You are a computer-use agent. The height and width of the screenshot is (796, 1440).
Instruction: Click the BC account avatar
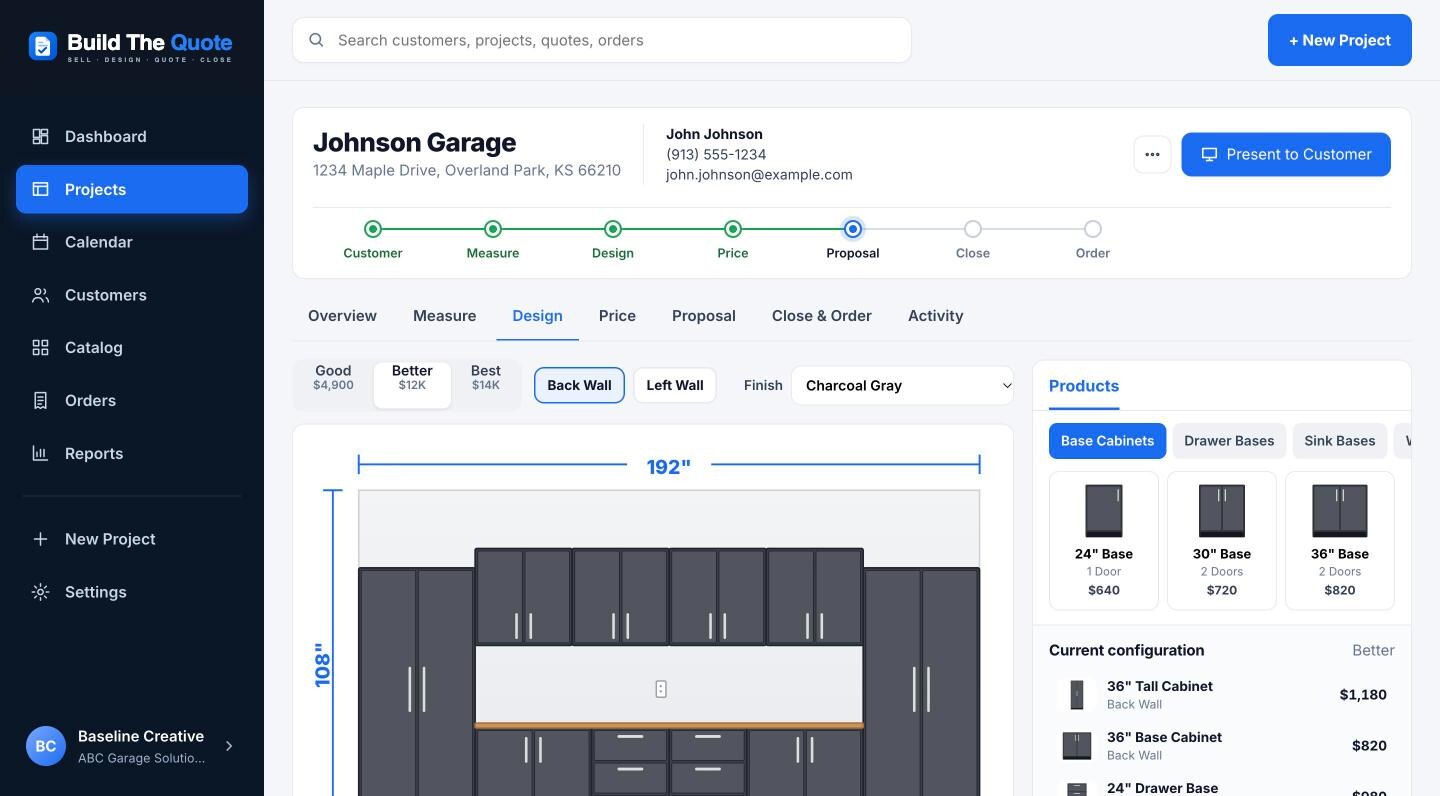(x=45, y=746)
